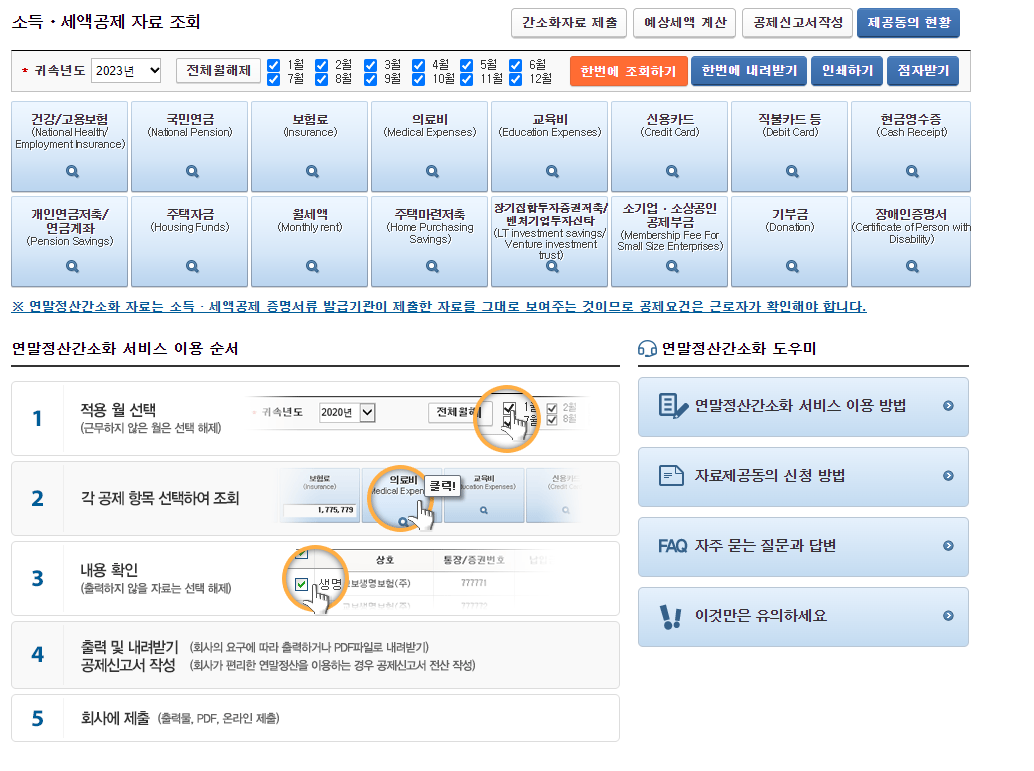Click the FAQ icon
1034x771 pixels.
pos(673,546)
